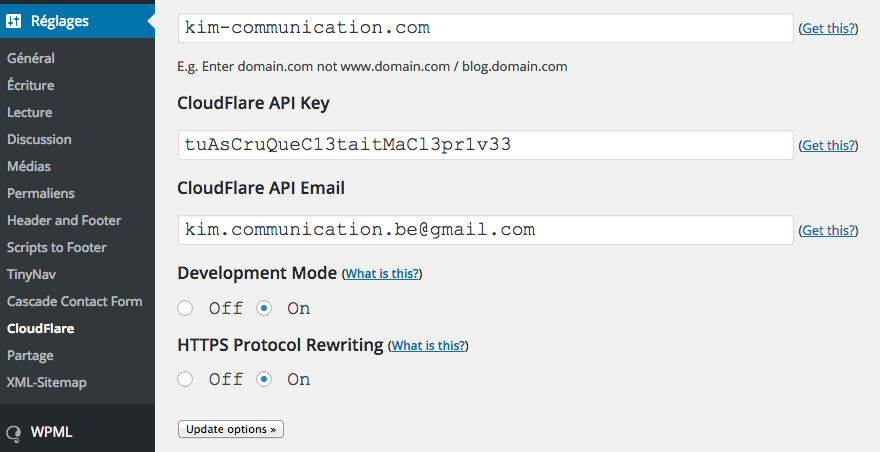Select Cascade Contact Form in sidebar

point(75,301)
